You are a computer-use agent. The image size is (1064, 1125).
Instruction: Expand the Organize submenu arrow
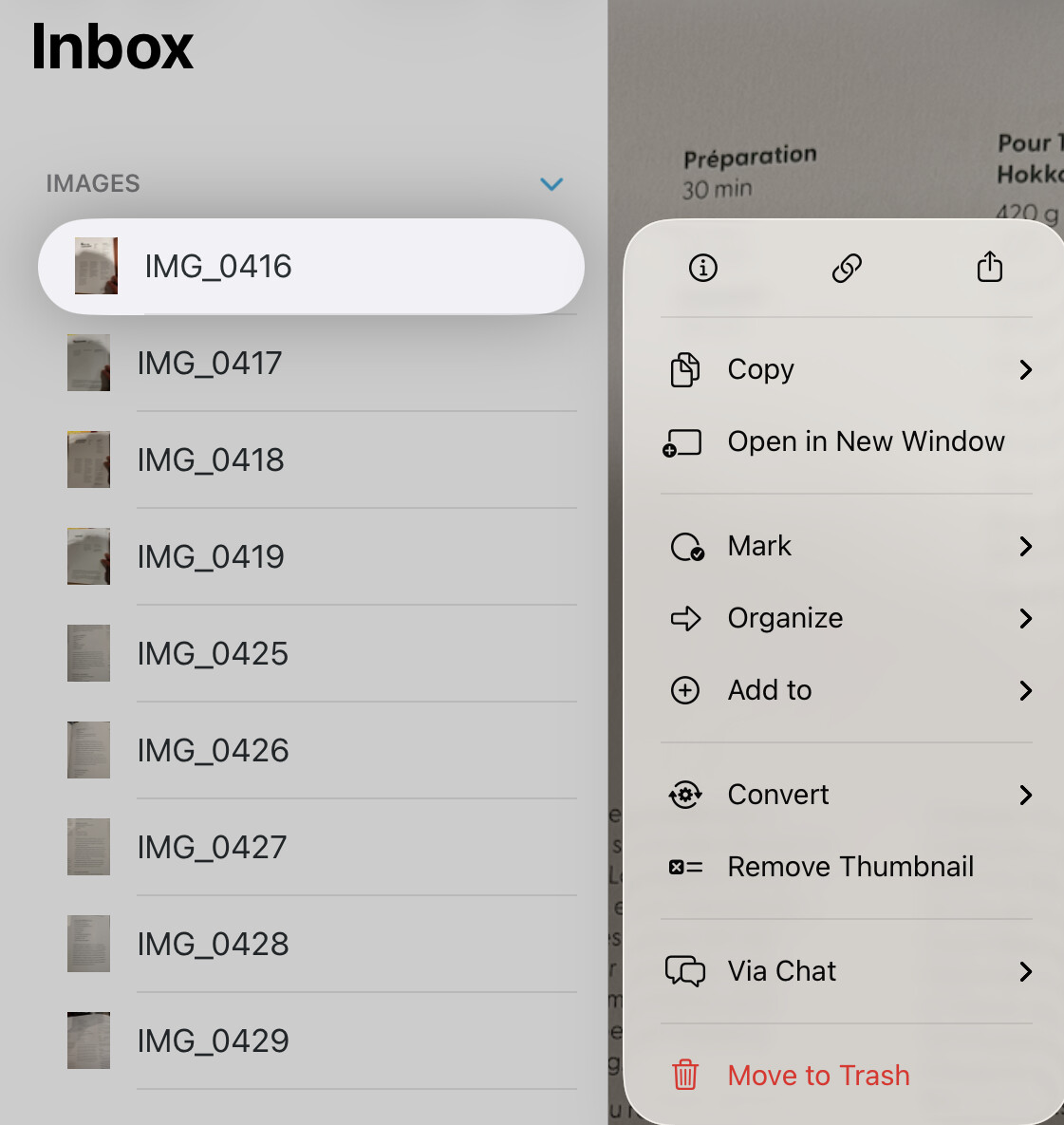(x=1026, y=618)
